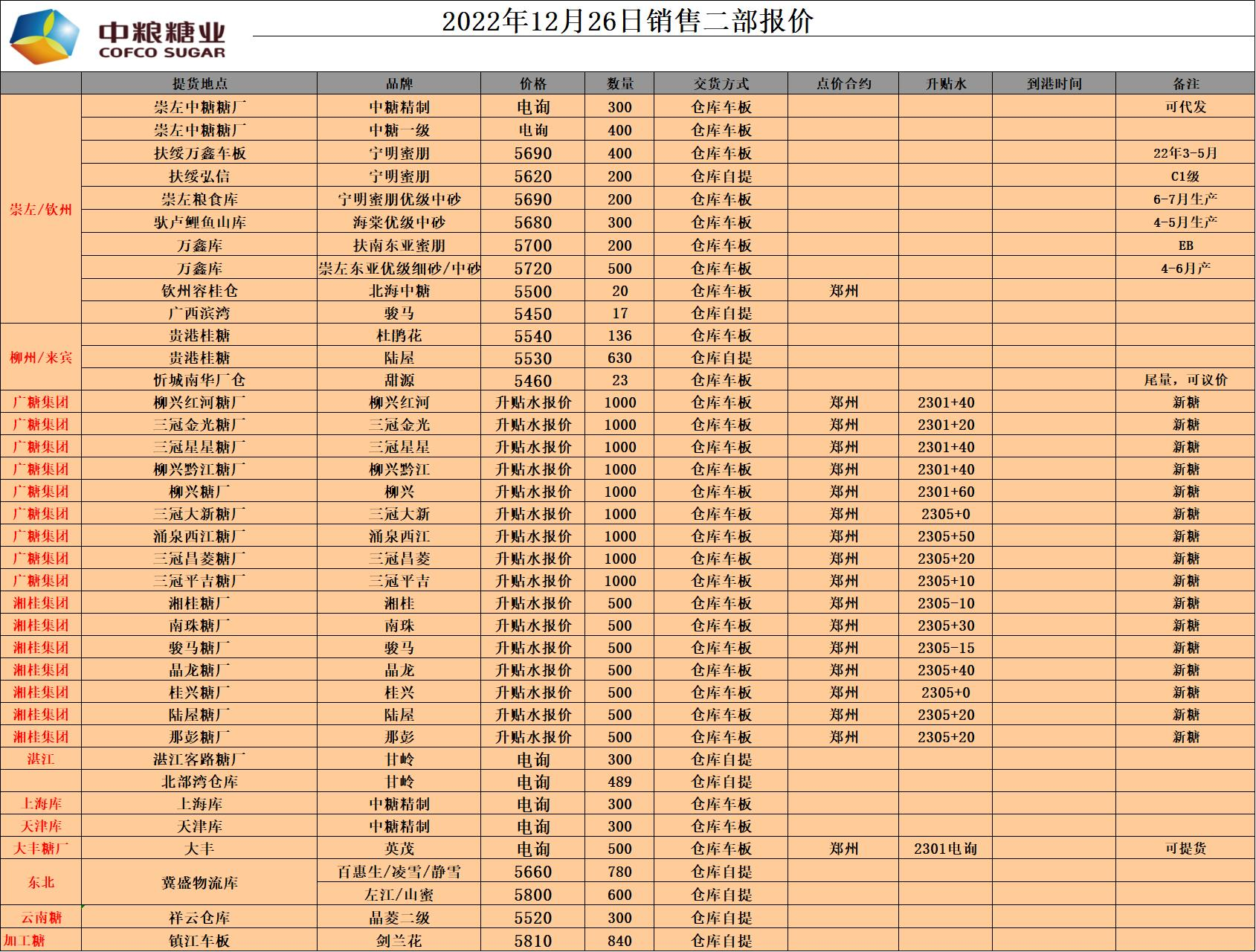The image size is (1256, 952).
Task: Select the 剑兰花 brand cell
Action: click(399, 941)
